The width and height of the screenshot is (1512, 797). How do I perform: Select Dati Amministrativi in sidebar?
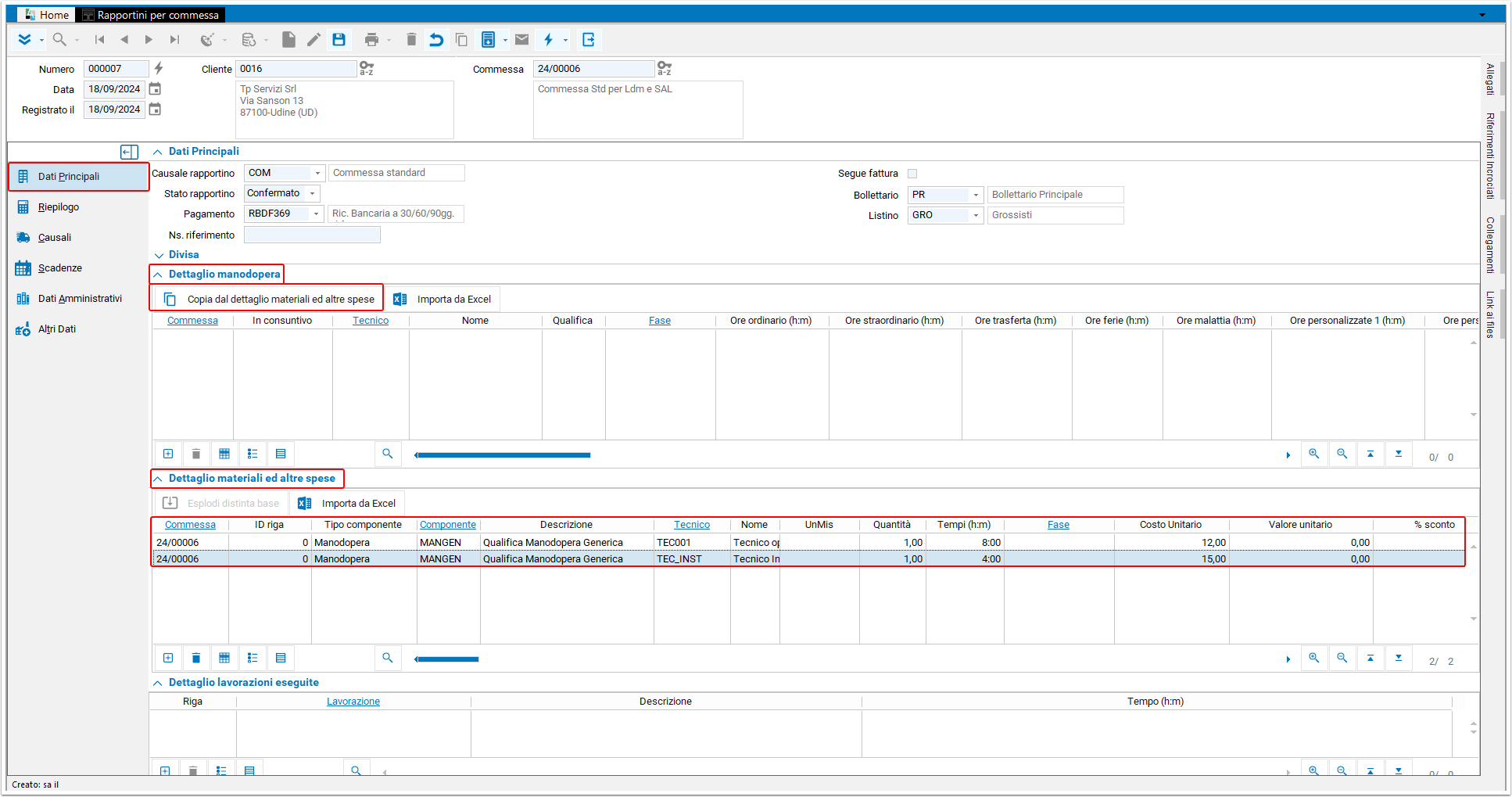(x=80, y=299)
